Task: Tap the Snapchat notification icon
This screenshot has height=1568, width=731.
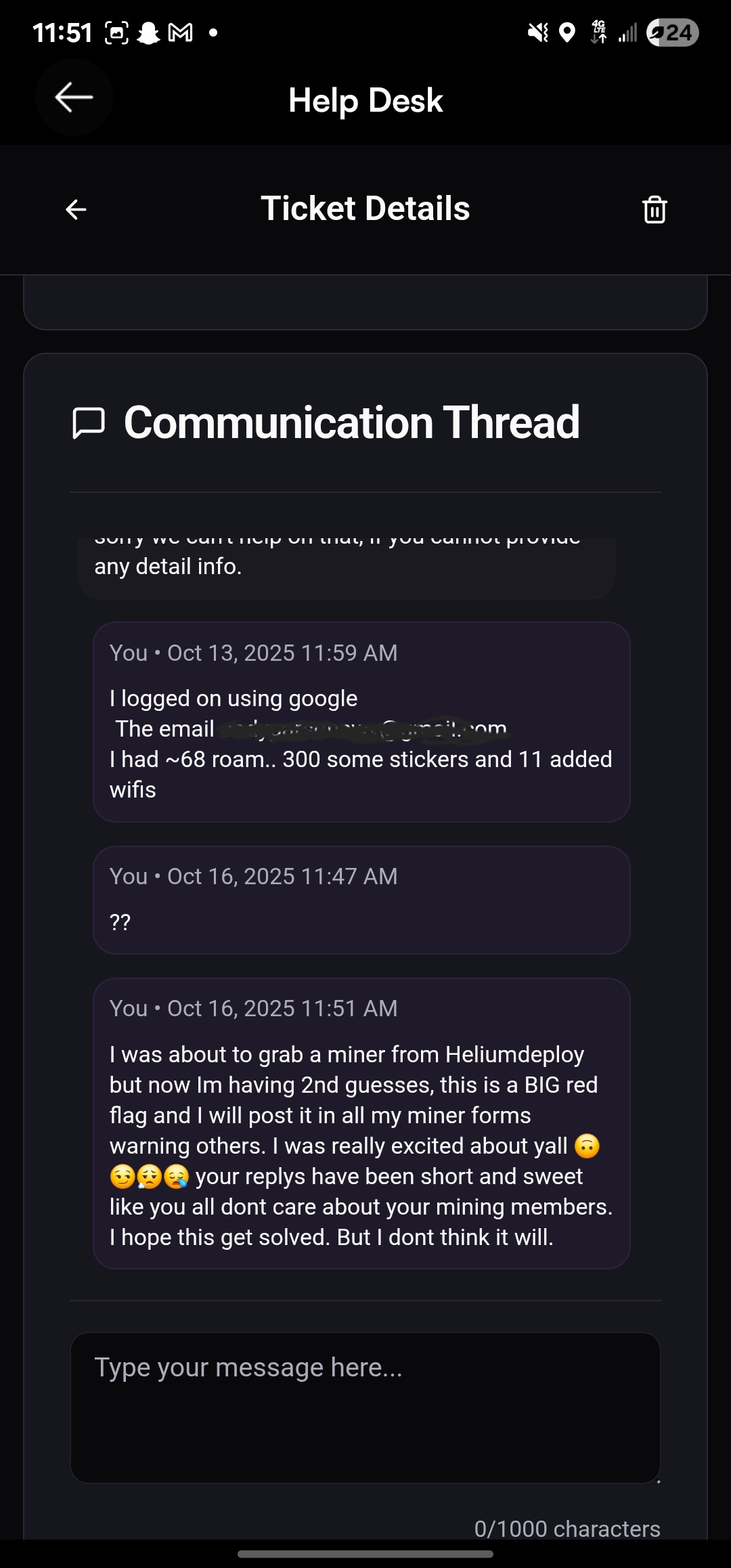Action: pos(148,32)
